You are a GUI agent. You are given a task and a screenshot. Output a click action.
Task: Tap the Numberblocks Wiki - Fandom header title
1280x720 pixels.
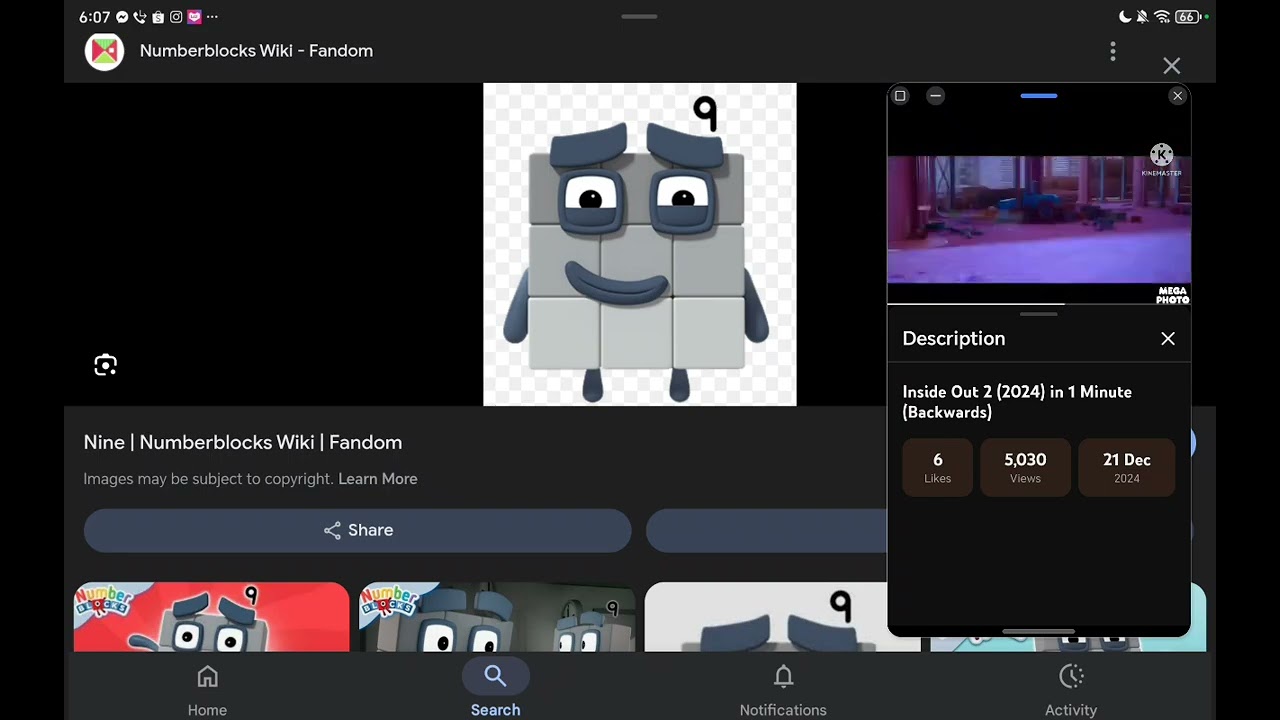[256, 51]
